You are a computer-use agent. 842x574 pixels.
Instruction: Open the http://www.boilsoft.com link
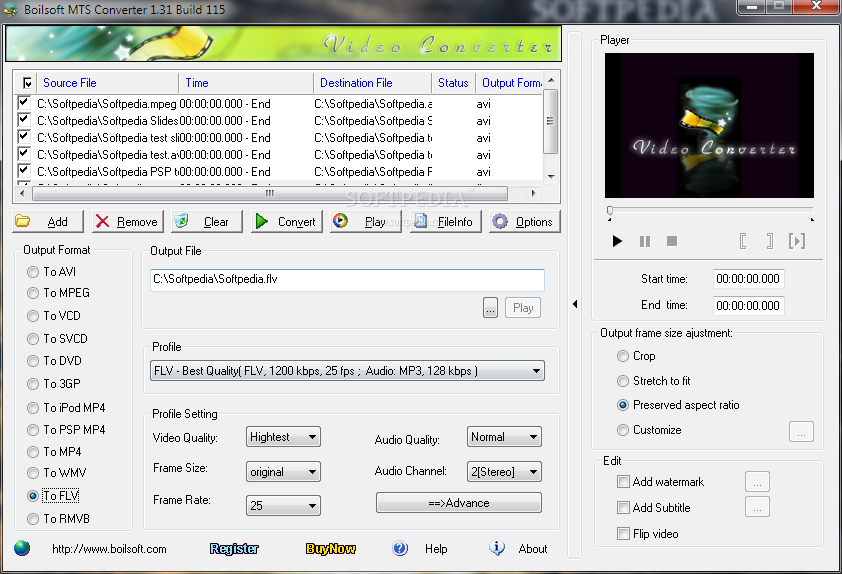click(109, 549)
